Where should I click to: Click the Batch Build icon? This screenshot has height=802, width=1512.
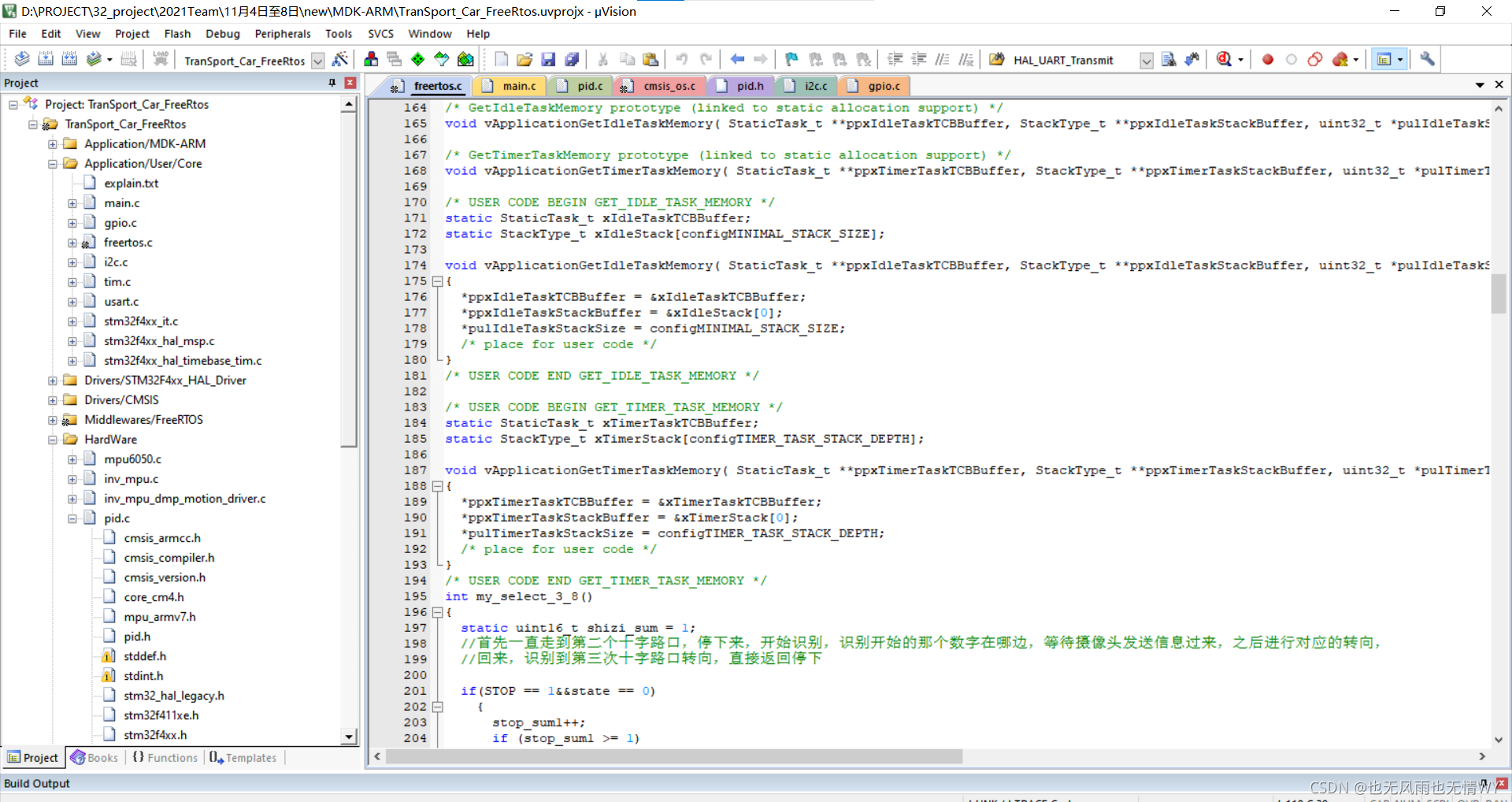pyautogui.click(x=94, y=59)
